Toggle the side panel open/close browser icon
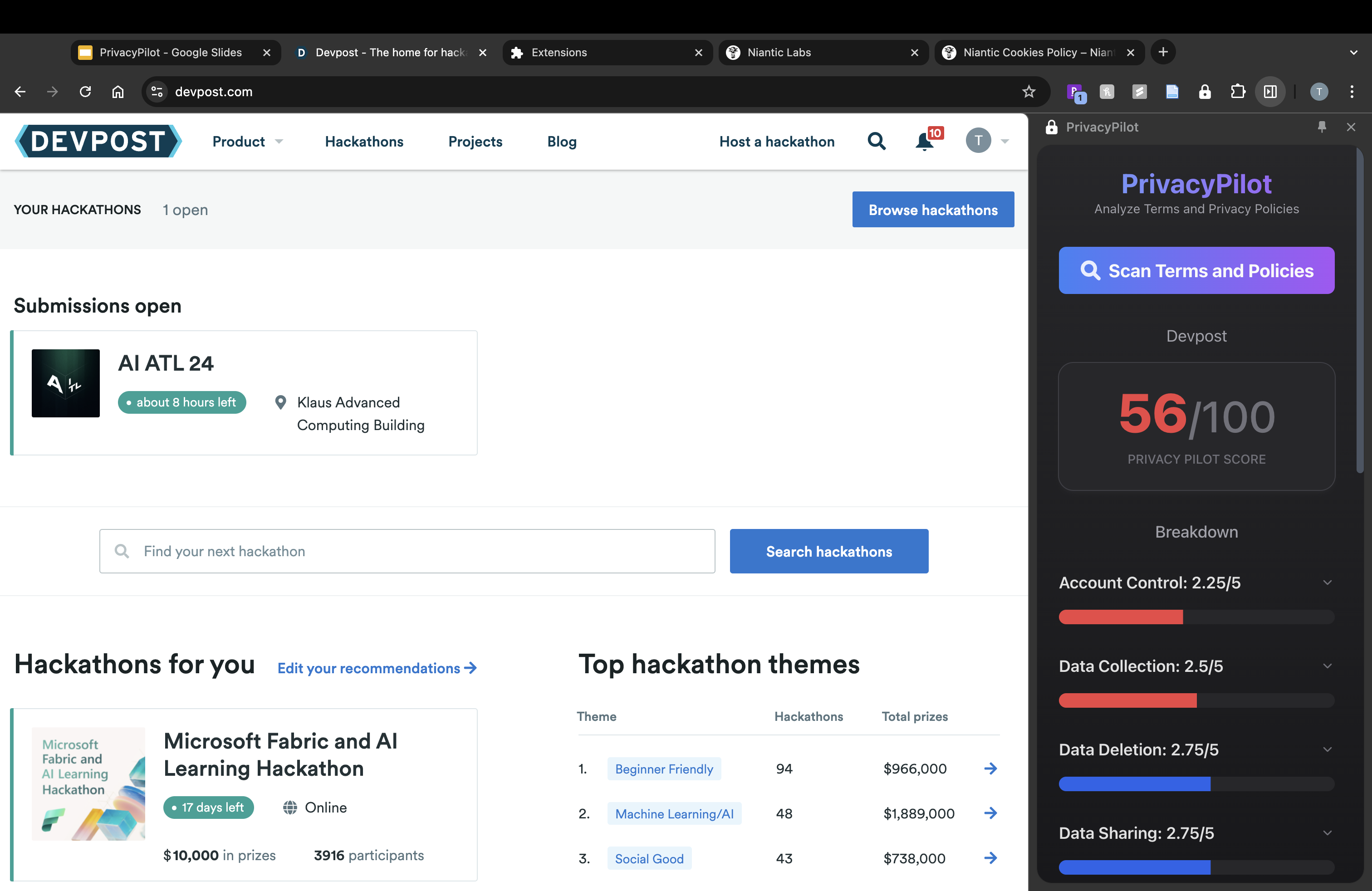This screenshot has width=1372, height=891. pos(1270,92)
